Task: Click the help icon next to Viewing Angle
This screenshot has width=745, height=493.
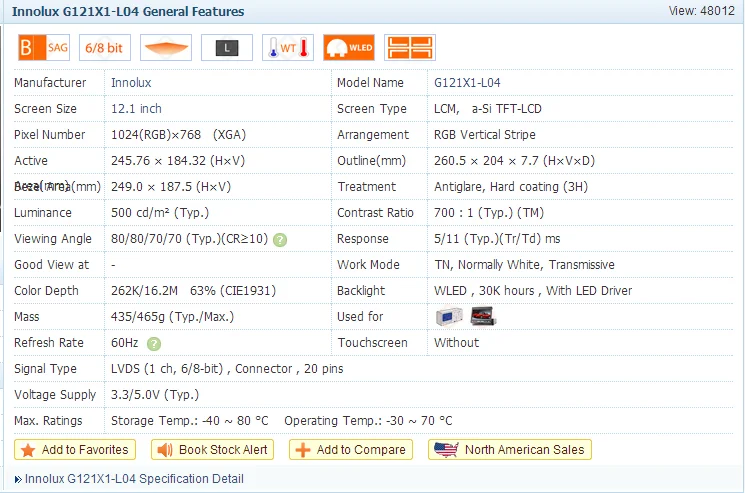Action: [280, 240]
